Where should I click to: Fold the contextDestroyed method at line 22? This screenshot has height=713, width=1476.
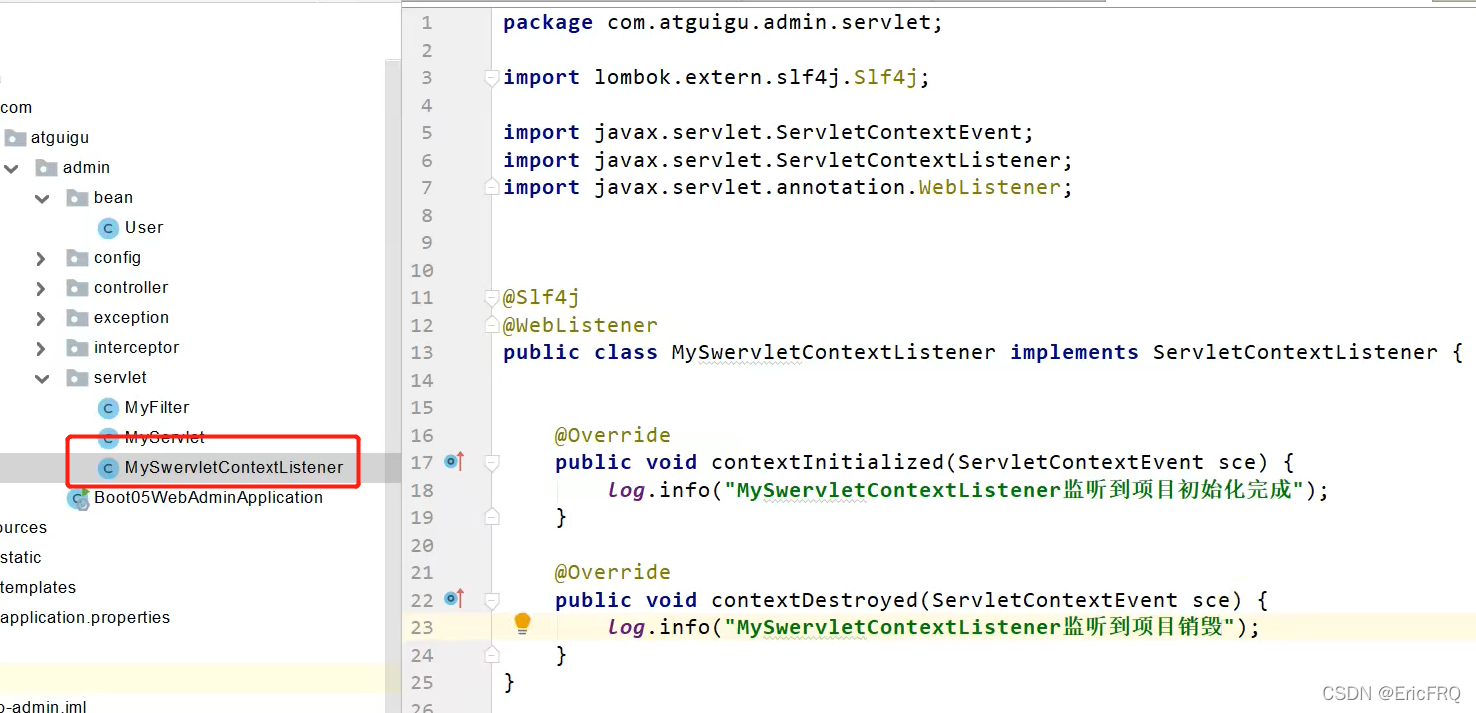tap(491, 600)
